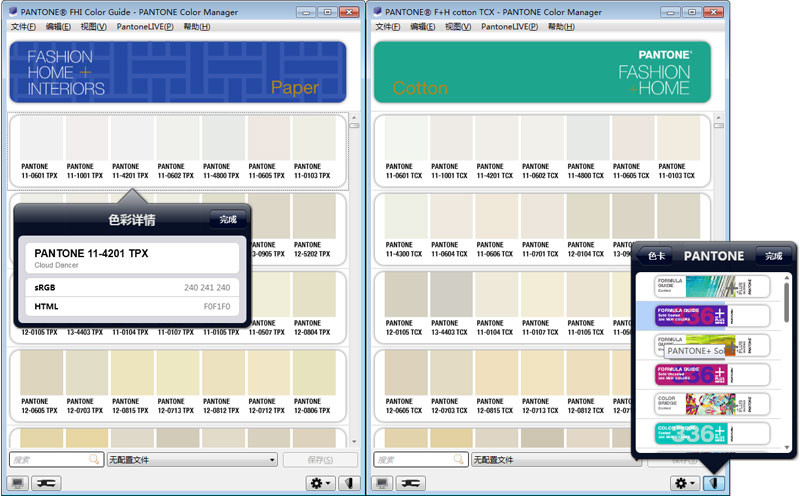Open PantoneLIVE(P) menu in cotton TCX window
This screenshot has width=800, height=496.
510,27
